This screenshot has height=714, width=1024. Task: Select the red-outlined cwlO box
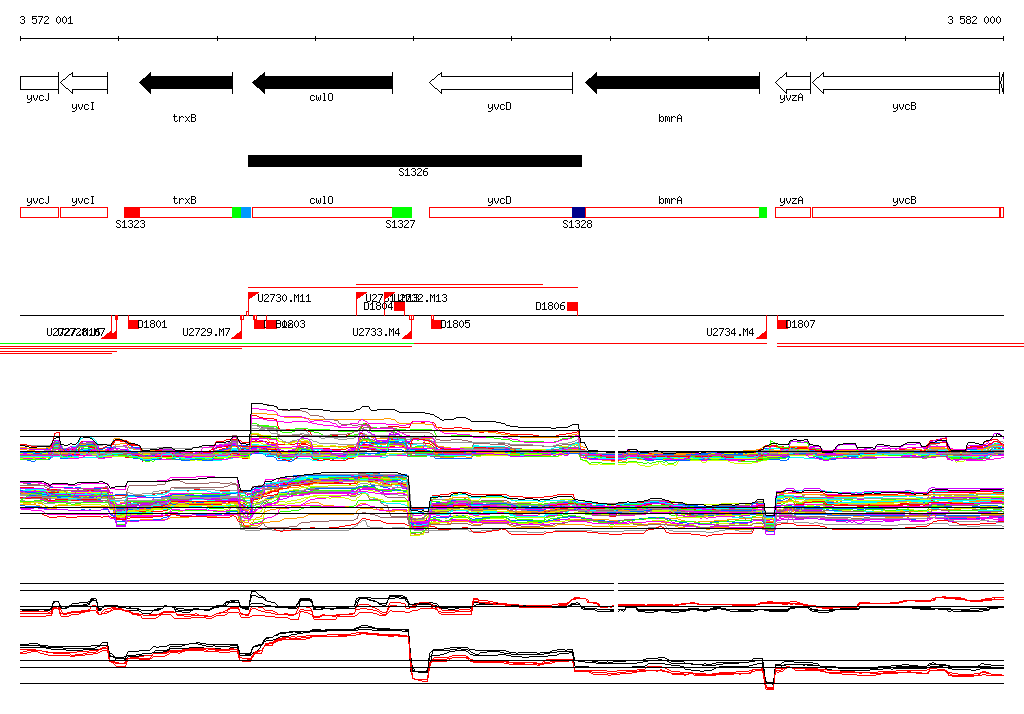(x=322, y=212)
